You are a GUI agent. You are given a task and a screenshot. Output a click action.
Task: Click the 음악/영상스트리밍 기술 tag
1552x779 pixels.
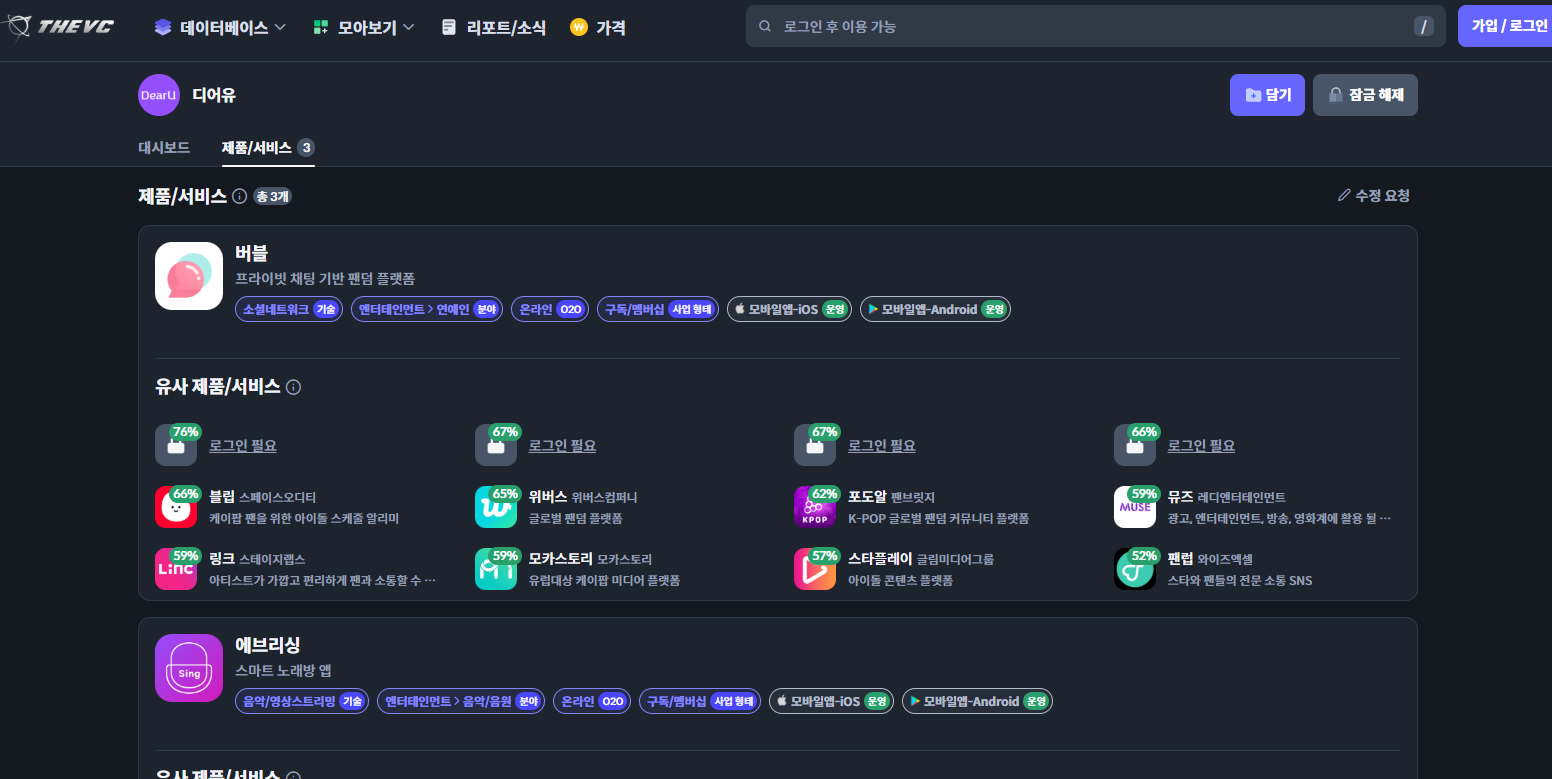[x=302, y=701]
